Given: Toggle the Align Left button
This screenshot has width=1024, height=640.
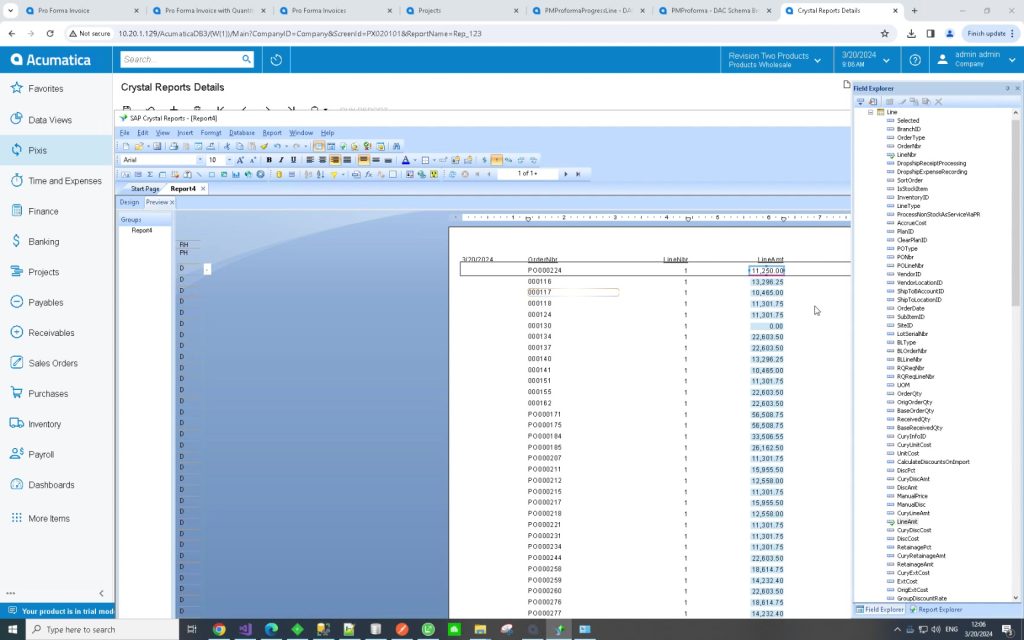Looking at the screenshot, I should [310, 160].
